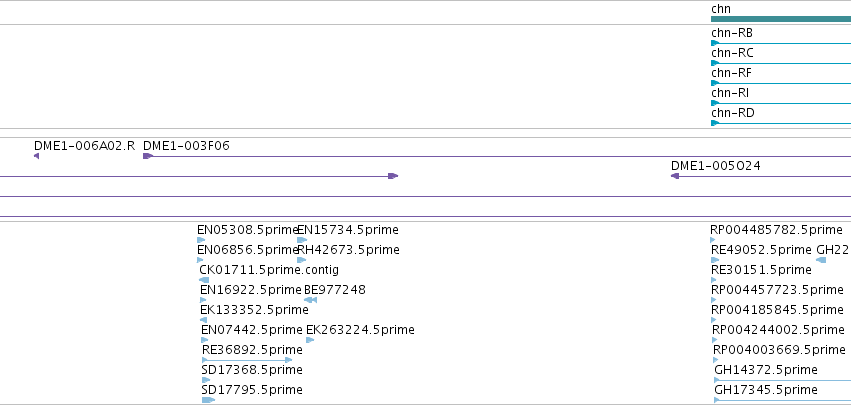Screen dimensions: 851x405
Task: Select the GH14372.5prime EST line
Action: click(782, 381)
